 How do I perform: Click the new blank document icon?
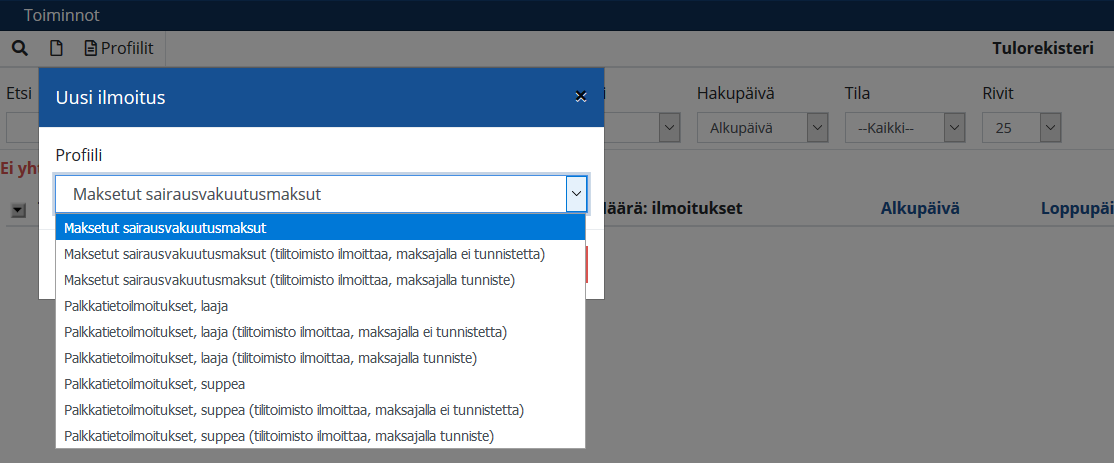(57, 48)
